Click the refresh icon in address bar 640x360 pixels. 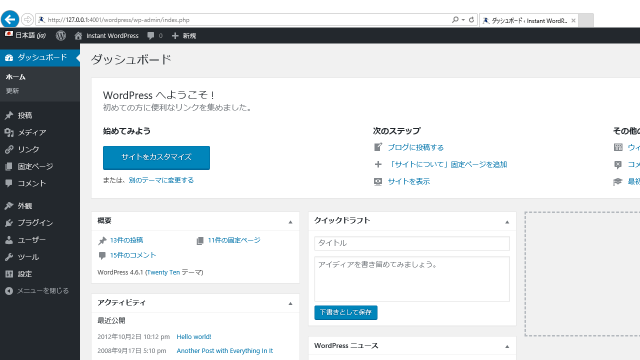pos(471,20)
